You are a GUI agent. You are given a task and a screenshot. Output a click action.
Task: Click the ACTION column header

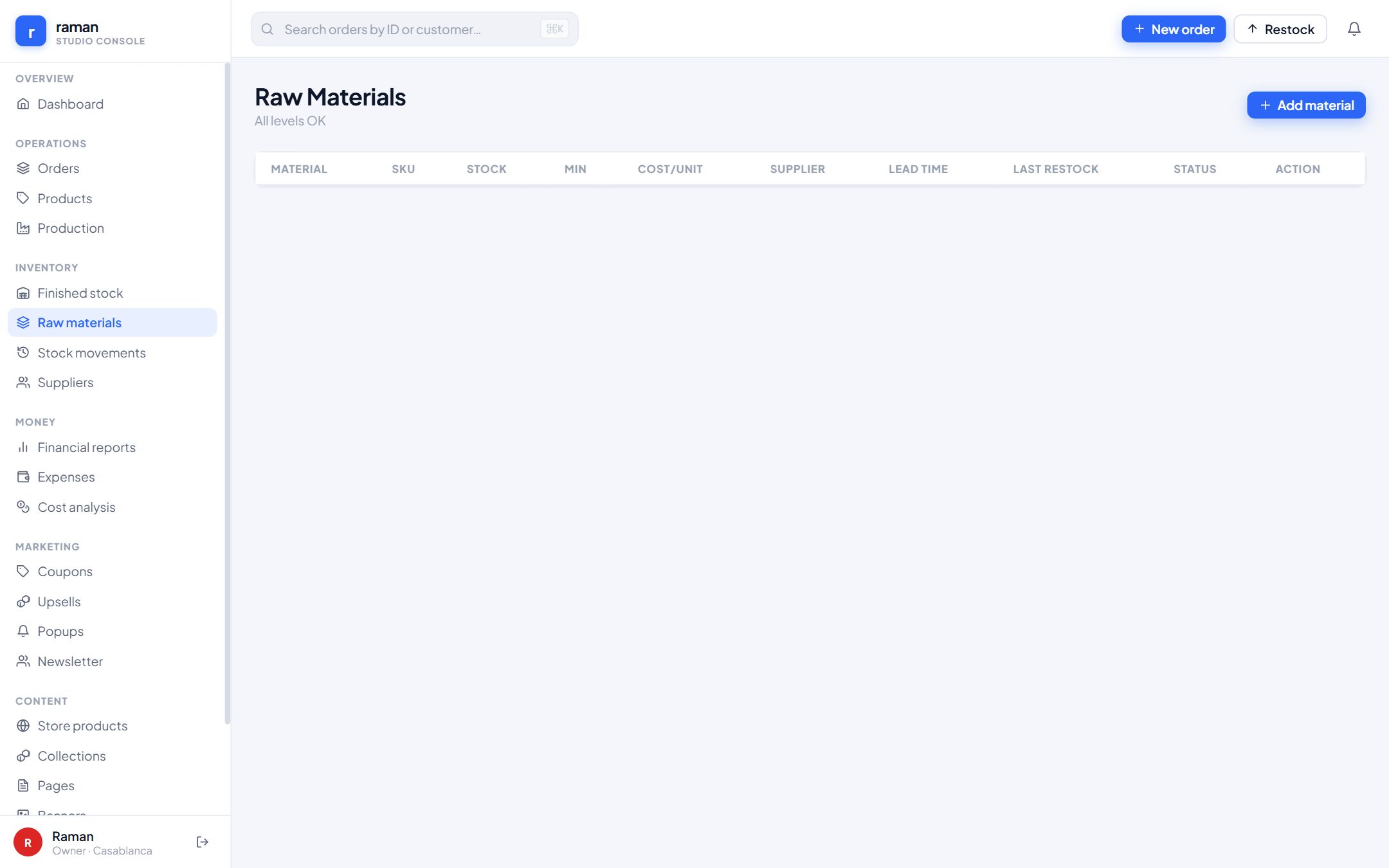[1298, 169]
